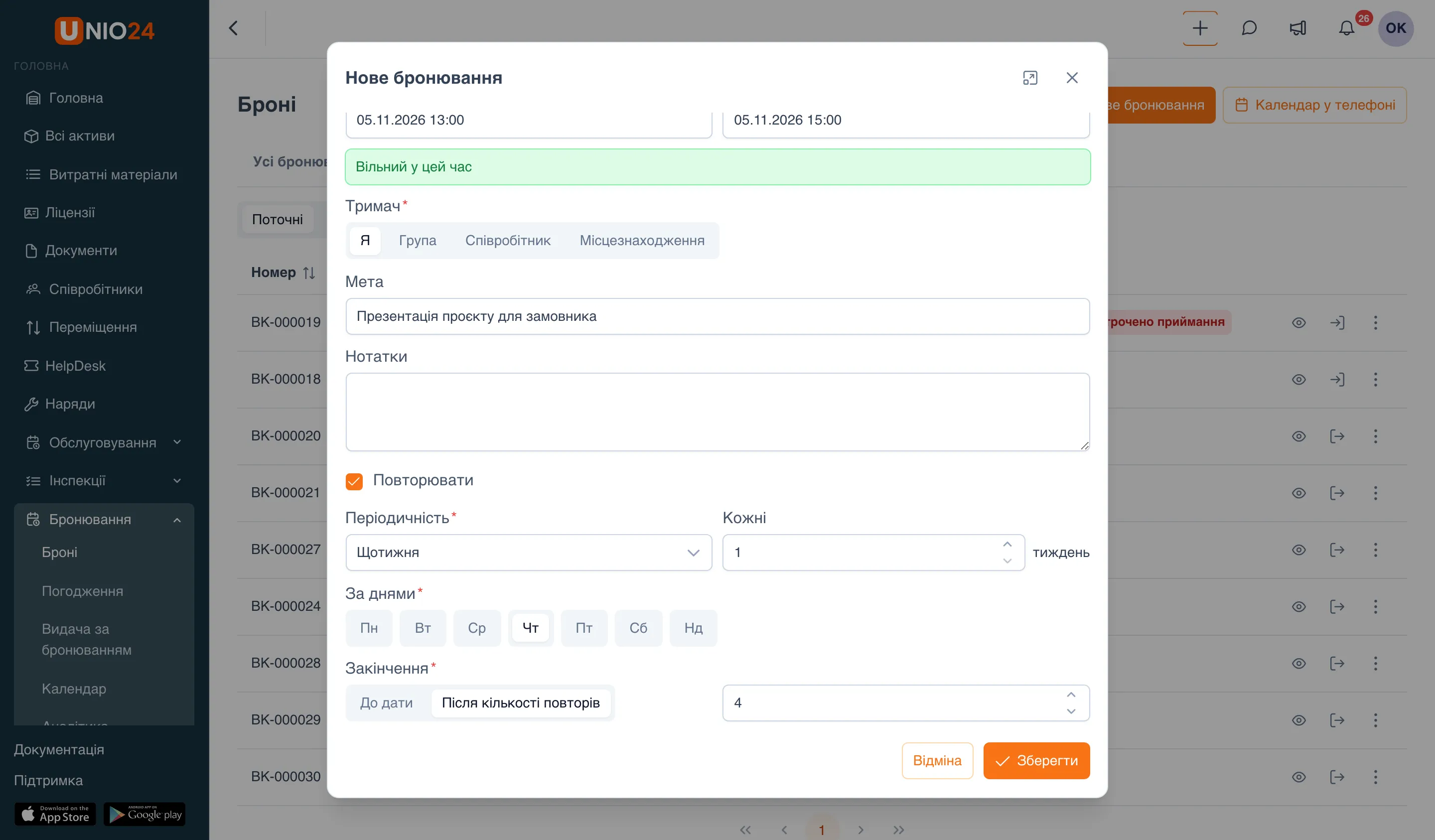The height and width of the screenshot is (840, 1435).
Task: Select Група as holder type
Action: tap(418, 240)
